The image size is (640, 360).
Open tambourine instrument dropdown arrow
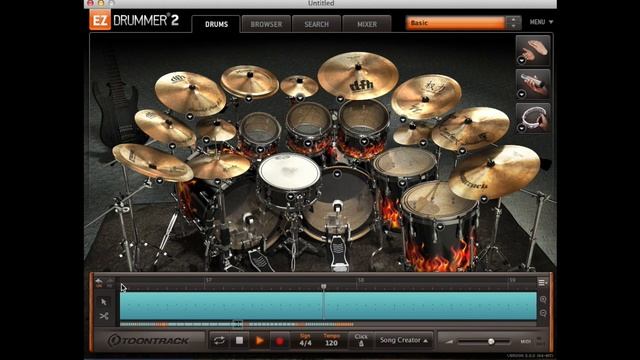coord(522,128)
